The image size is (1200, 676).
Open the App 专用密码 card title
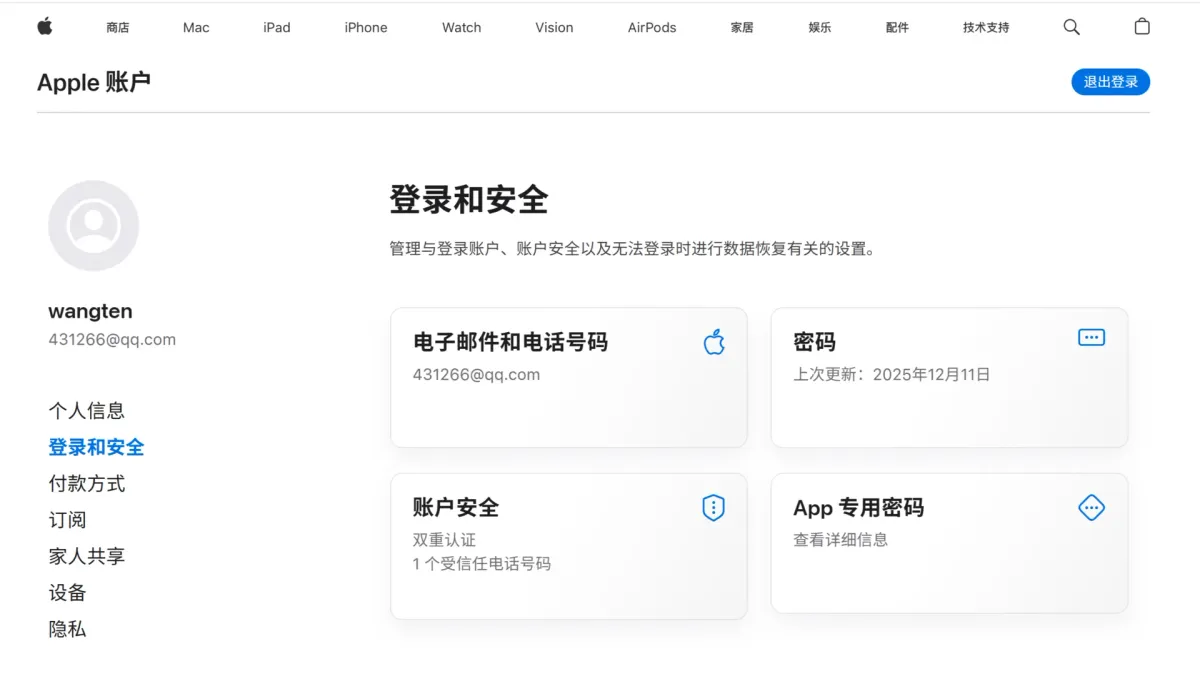pos(858,508)
